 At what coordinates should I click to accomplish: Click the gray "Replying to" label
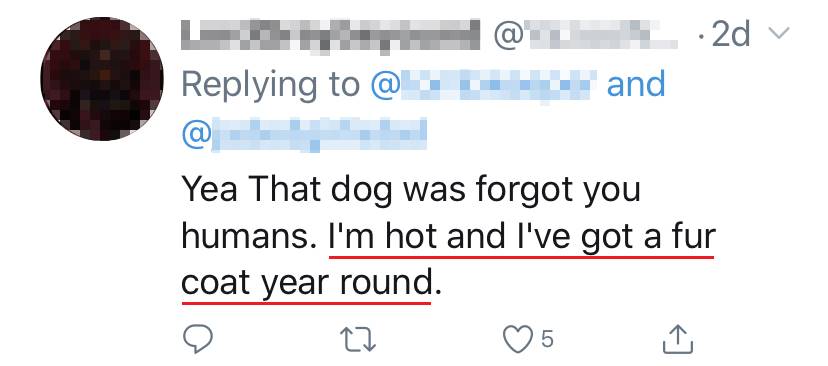pos(271,87)
